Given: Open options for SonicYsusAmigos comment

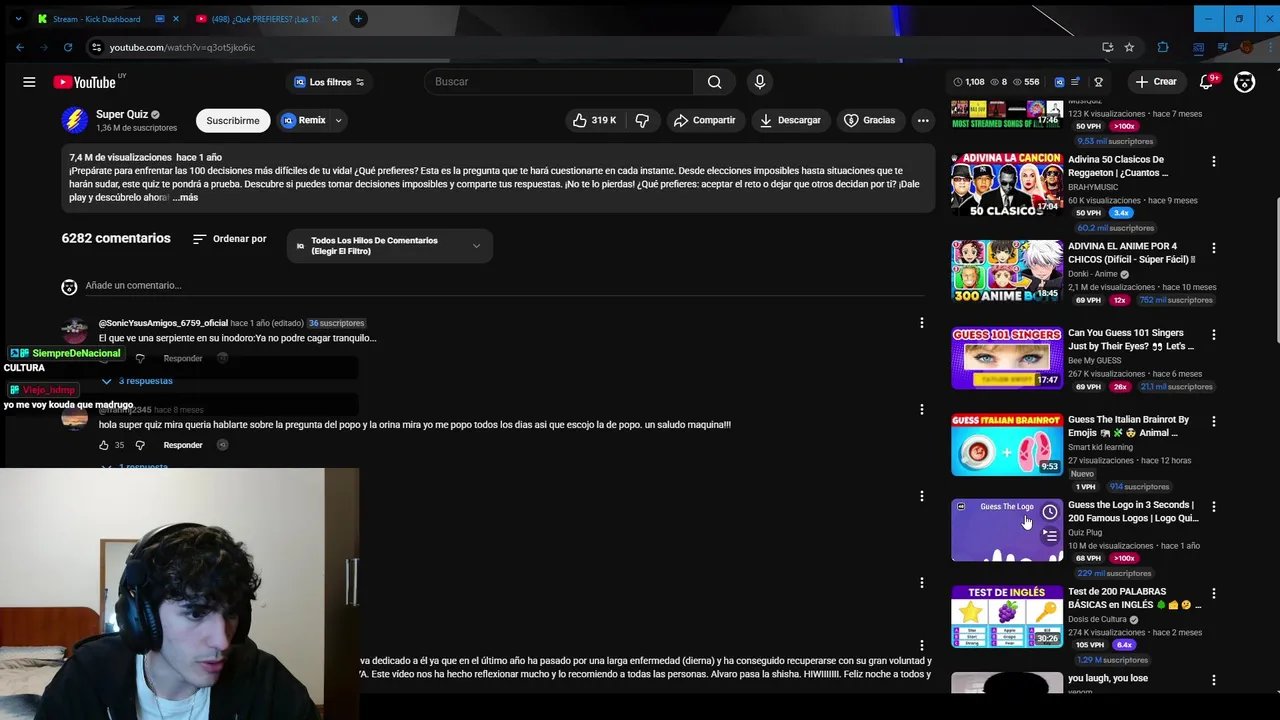Looking at the screenshot, I should tap(922, 323).
